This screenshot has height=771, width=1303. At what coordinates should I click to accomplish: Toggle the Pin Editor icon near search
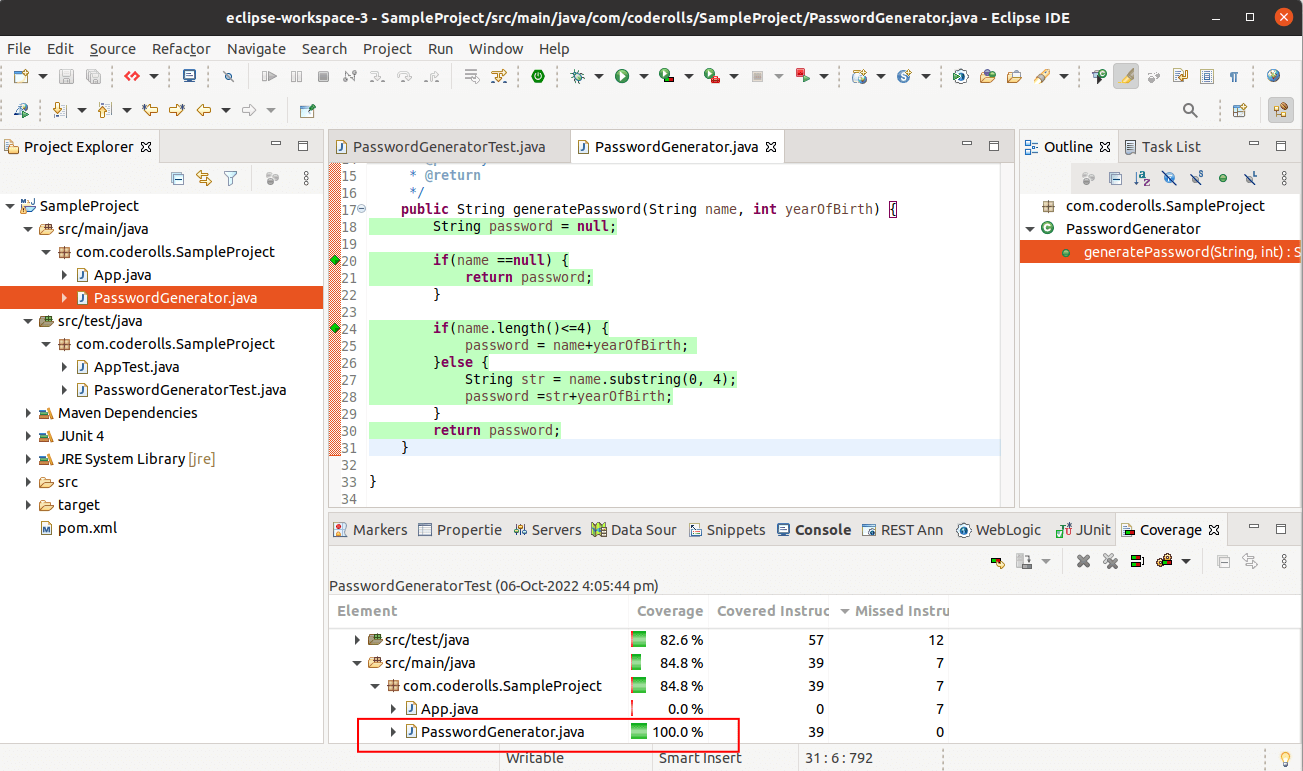coord(309,111)
